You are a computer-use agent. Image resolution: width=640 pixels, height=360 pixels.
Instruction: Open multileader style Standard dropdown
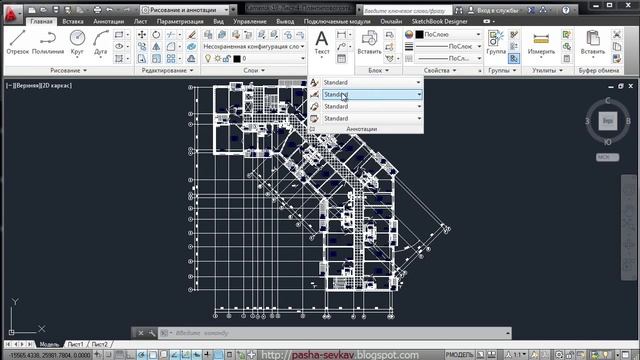[x=372, y=107]
